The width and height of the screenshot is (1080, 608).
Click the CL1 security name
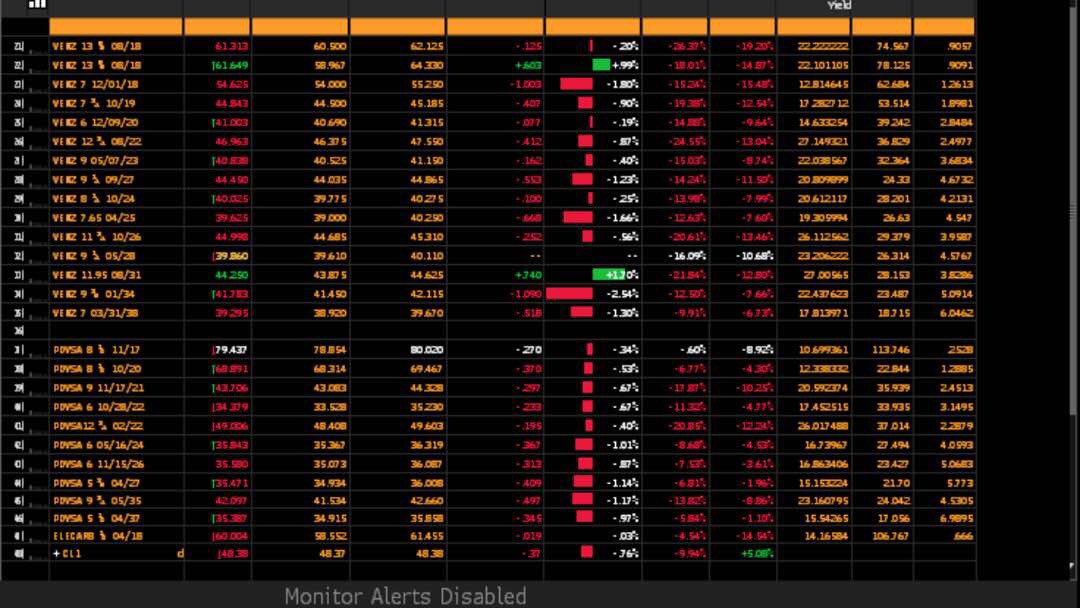click(x=72, y=554)
